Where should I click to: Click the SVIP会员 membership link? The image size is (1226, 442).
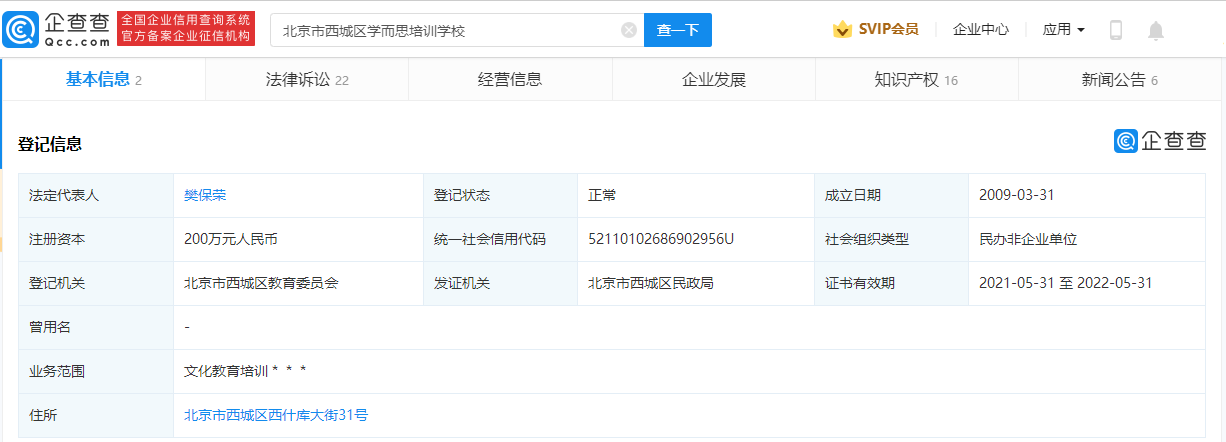tap(888, 30)
